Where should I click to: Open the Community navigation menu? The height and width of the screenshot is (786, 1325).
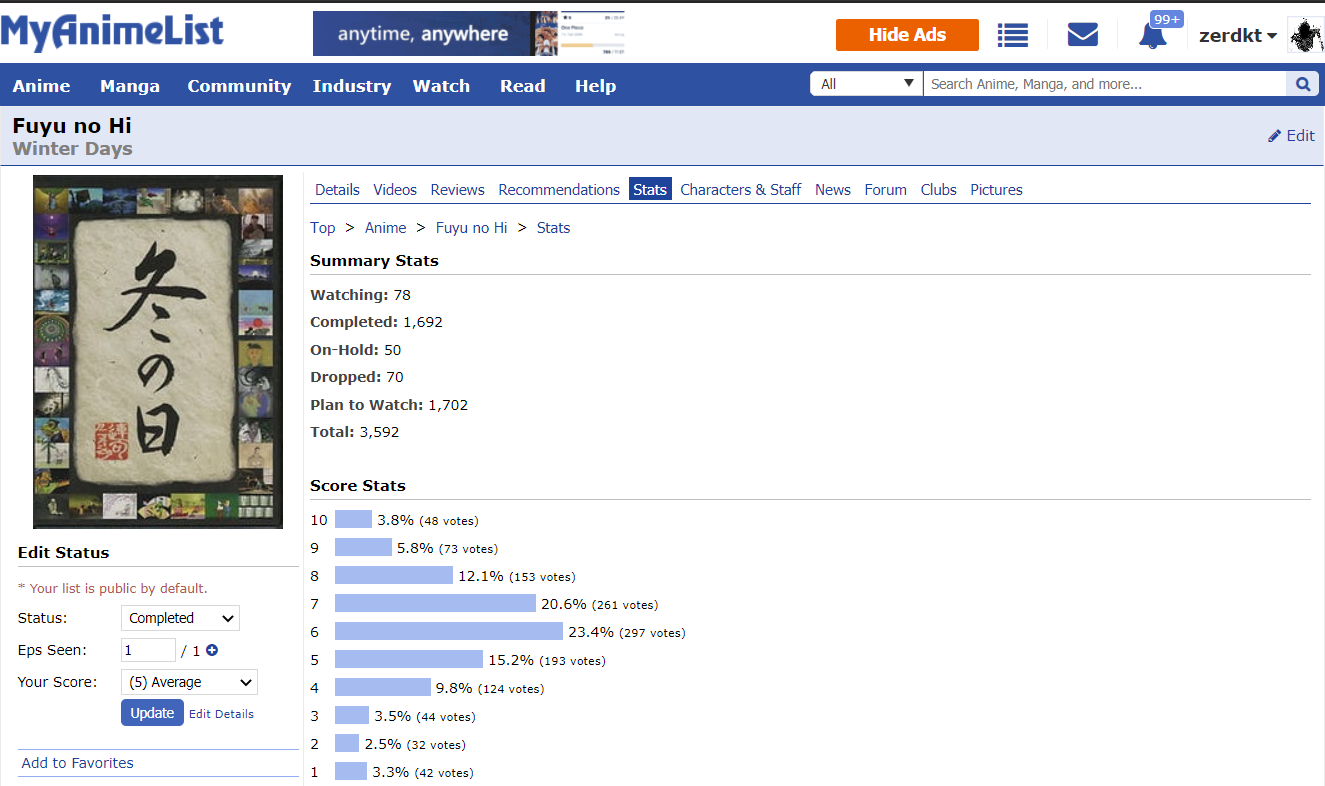pyautogui.click(x=239, y=86)
